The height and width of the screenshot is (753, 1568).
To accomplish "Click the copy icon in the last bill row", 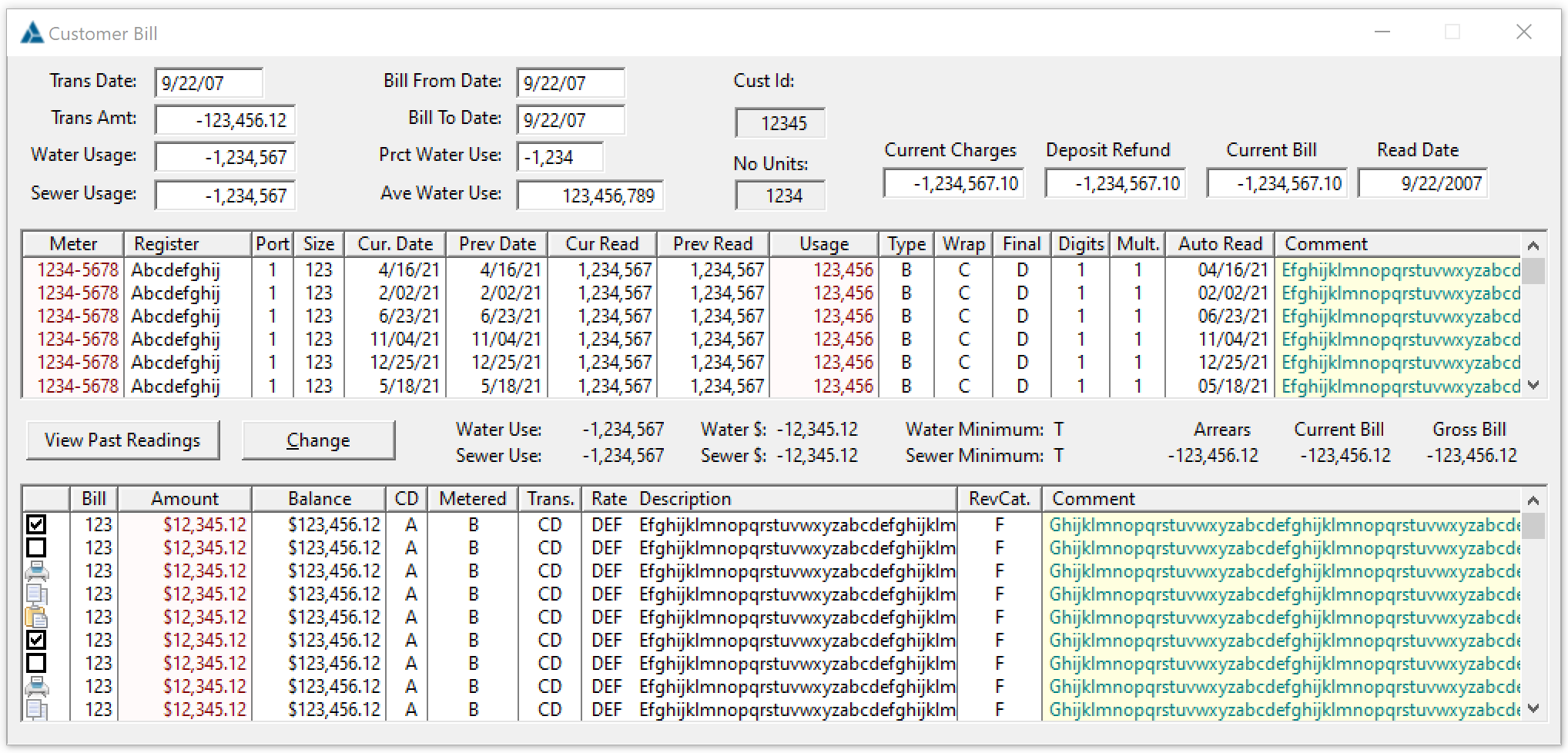I will (36, 710).
